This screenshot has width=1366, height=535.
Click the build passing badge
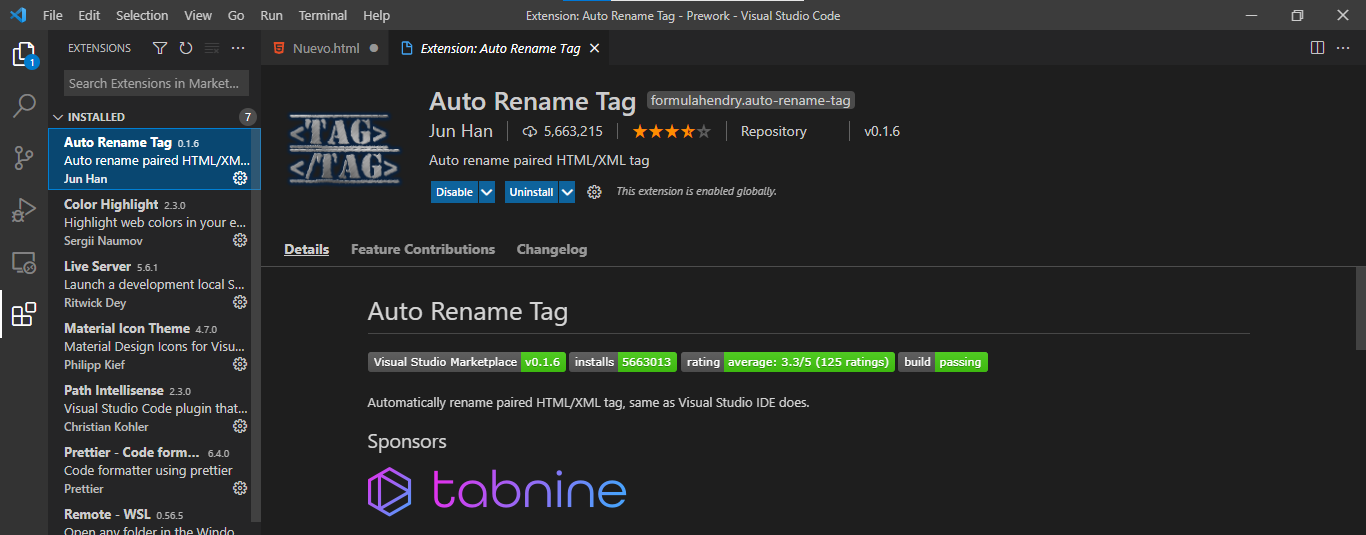coord(943,362)
